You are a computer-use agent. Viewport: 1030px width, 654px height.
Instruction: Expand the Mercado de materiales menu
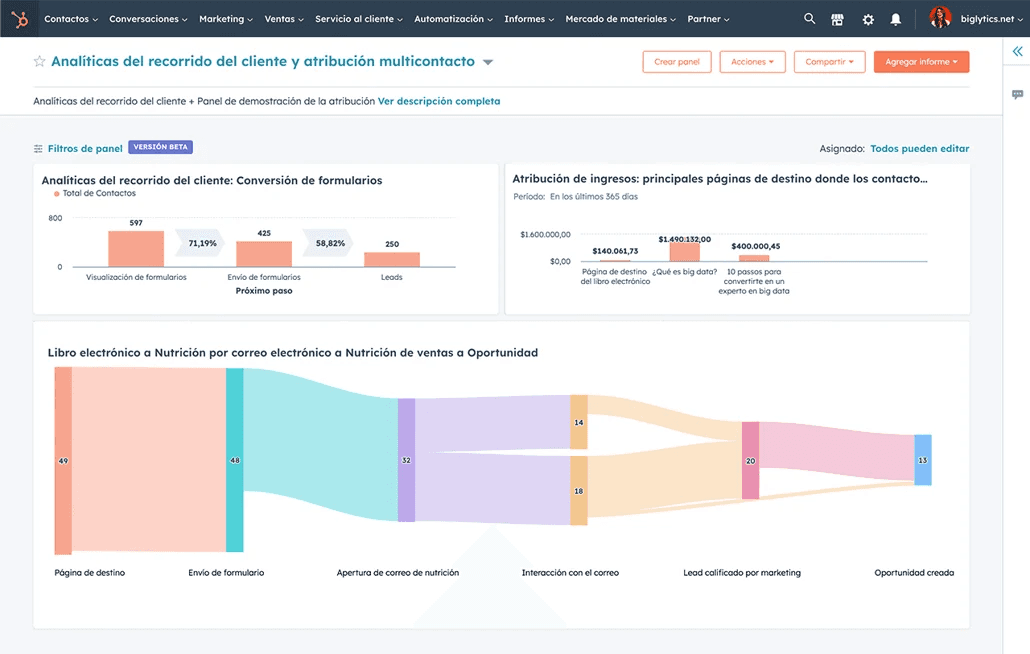[620, 19]
